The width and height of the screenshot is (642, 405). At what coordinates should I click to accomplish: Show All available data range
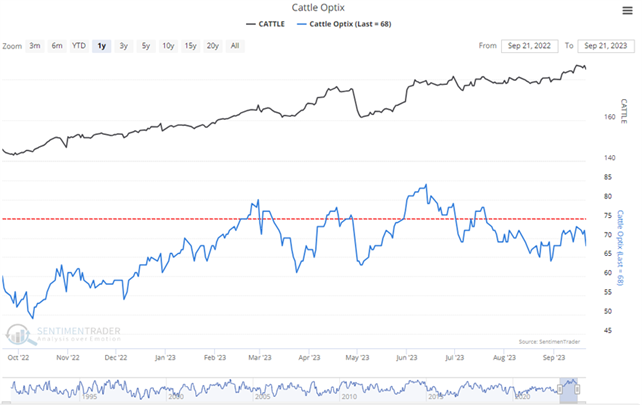tap(235, 46)
